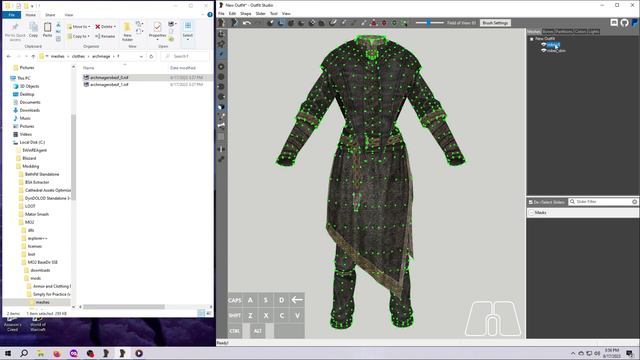
Task: Open the Move to dropdown
Action: 78,27
